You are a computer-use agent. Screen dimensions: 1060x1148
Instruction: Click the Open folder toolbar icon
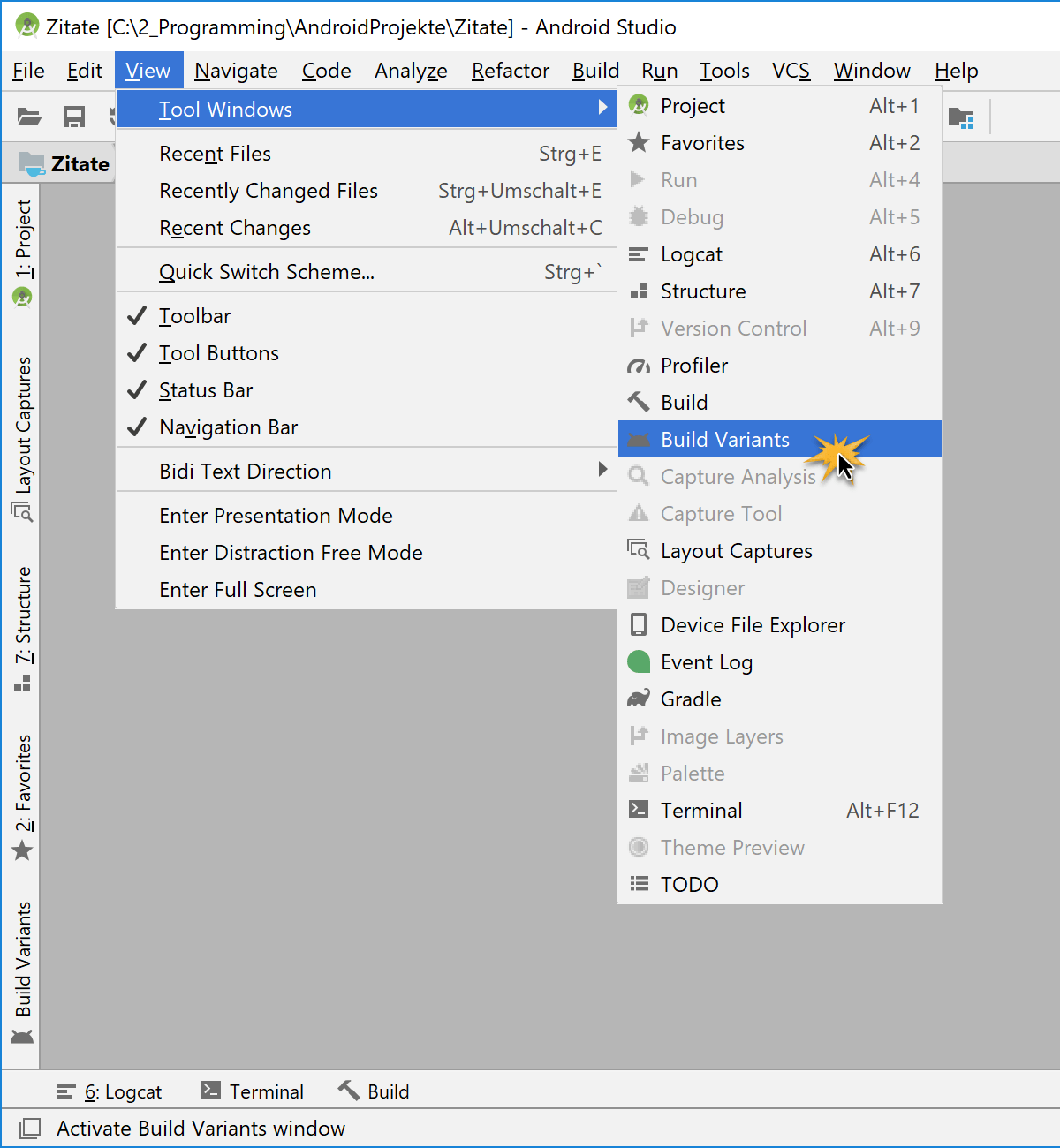[x=30, y=117]
